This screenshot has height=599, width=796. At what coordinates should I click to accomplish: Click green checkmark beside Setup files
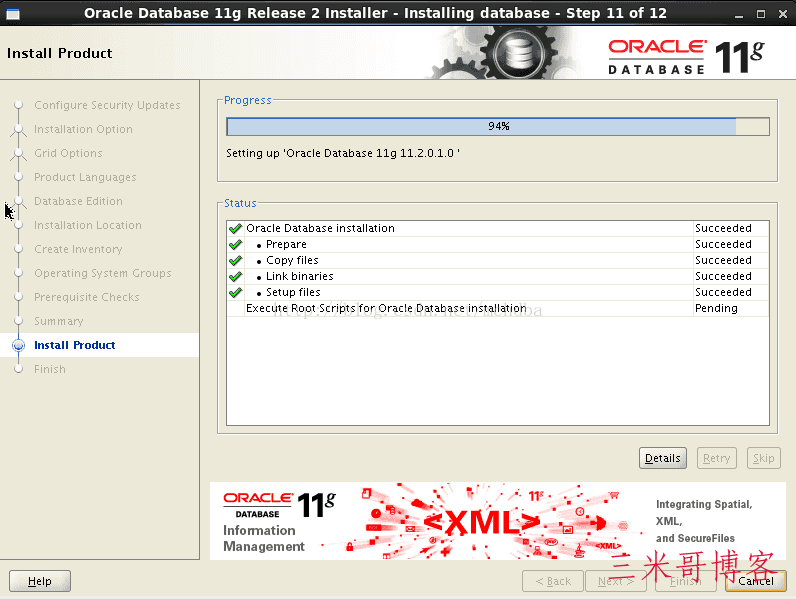[x=235, y=292]
